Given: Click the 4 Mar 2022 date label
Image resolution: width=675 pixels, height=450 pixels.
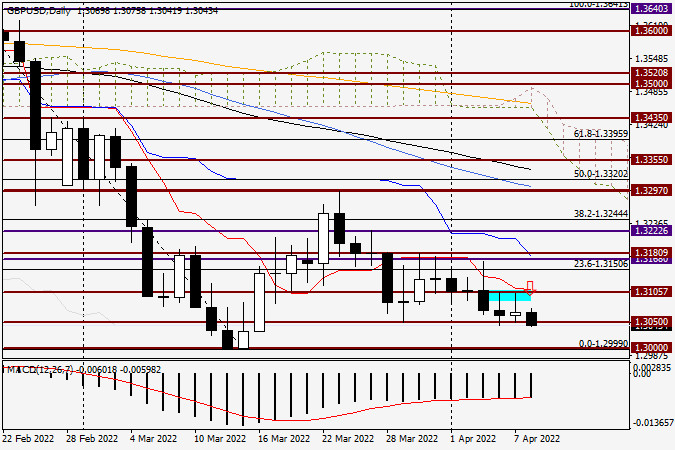Looking at the screenshot, I should click(x=153, y=438).
